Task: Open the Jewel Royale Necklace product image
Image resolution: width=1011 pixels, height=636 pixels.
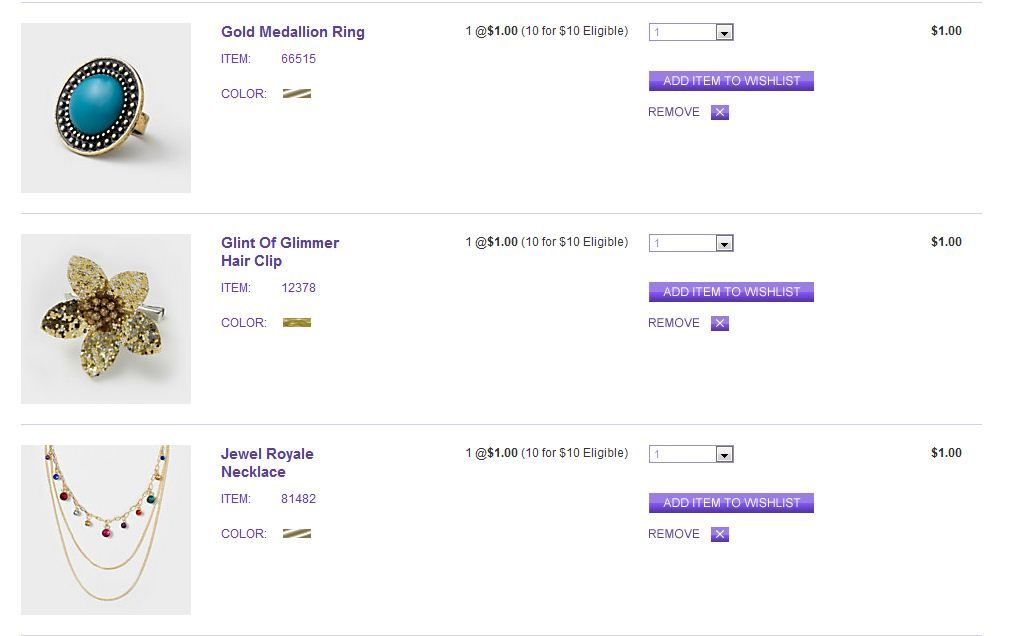Action: click(106, 530)
